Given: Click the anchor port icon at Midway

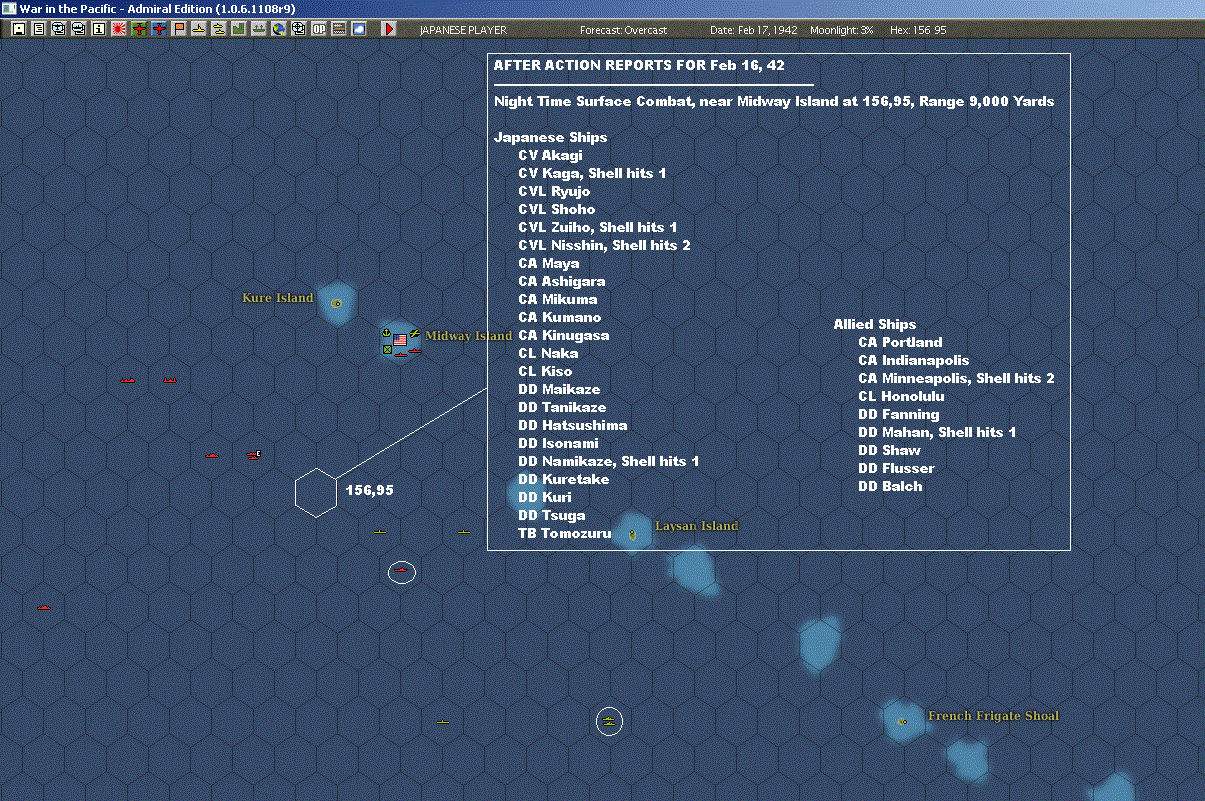Looking at the screenshot, I should pyautogui.click(x=386, y=332).
